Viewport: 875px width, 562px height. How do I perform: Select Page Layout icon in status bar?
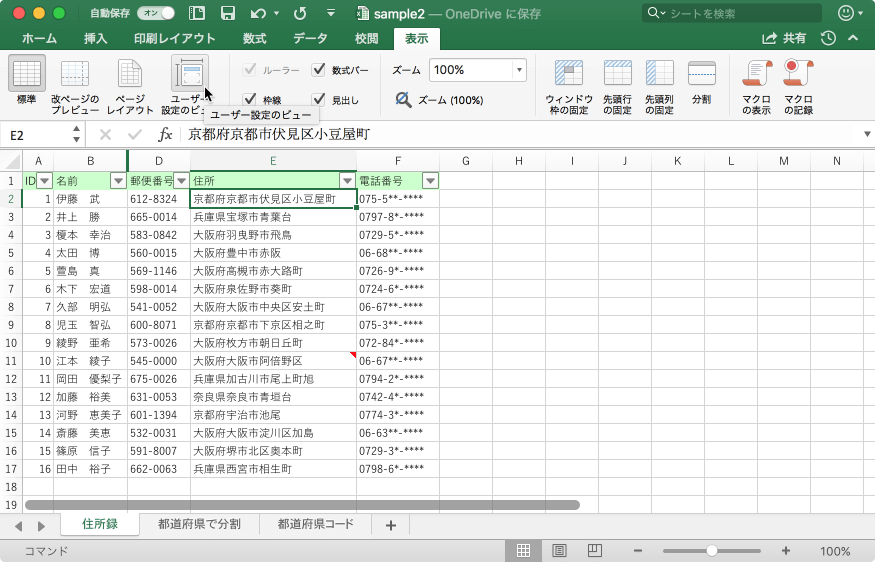[x=559, y=551]
